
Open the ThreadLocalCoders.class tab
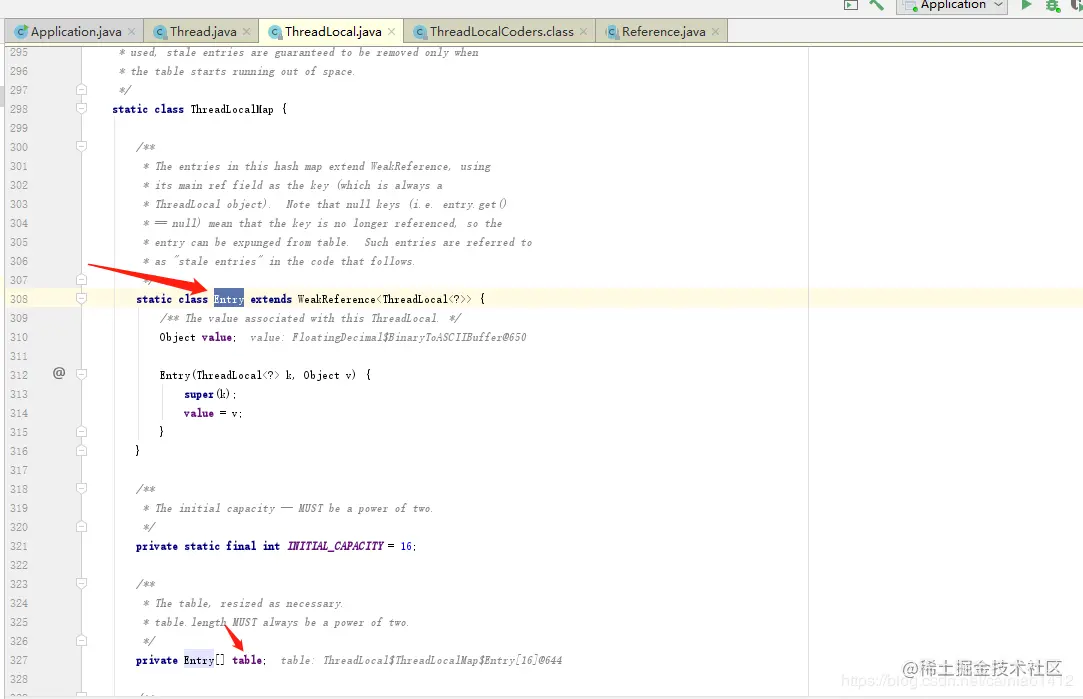point(501,32)
